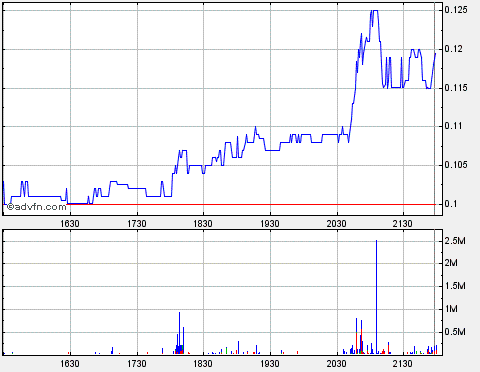The width and height of the screenshot is (480, 372).
Task: Click the 0.105 price axis label
Action: (456, 165)
